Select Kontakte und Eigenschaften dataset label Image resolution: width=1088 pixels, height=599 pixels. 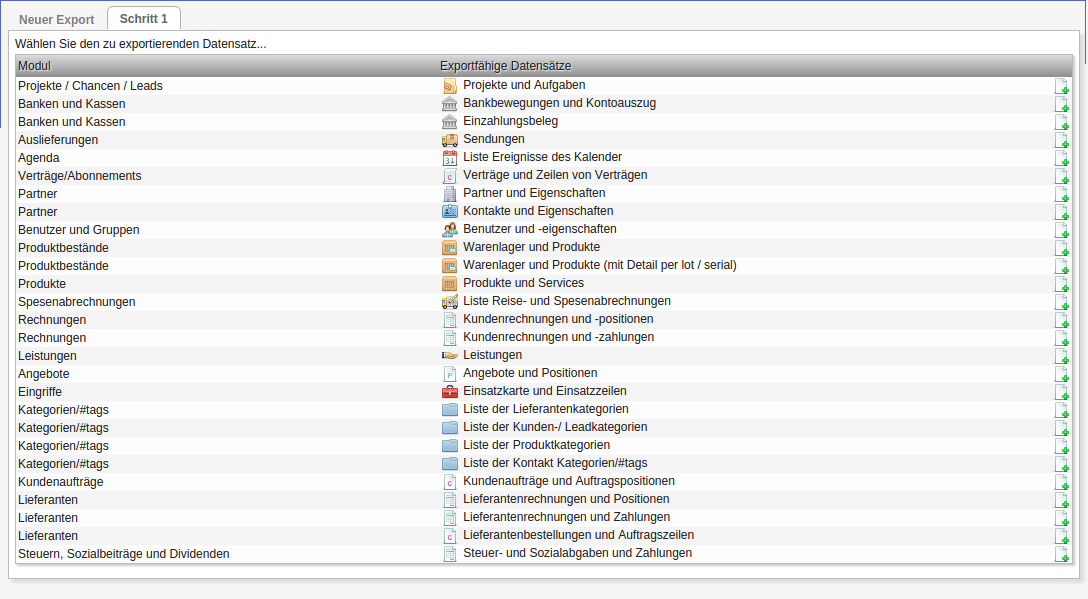[x=538, y=211]
